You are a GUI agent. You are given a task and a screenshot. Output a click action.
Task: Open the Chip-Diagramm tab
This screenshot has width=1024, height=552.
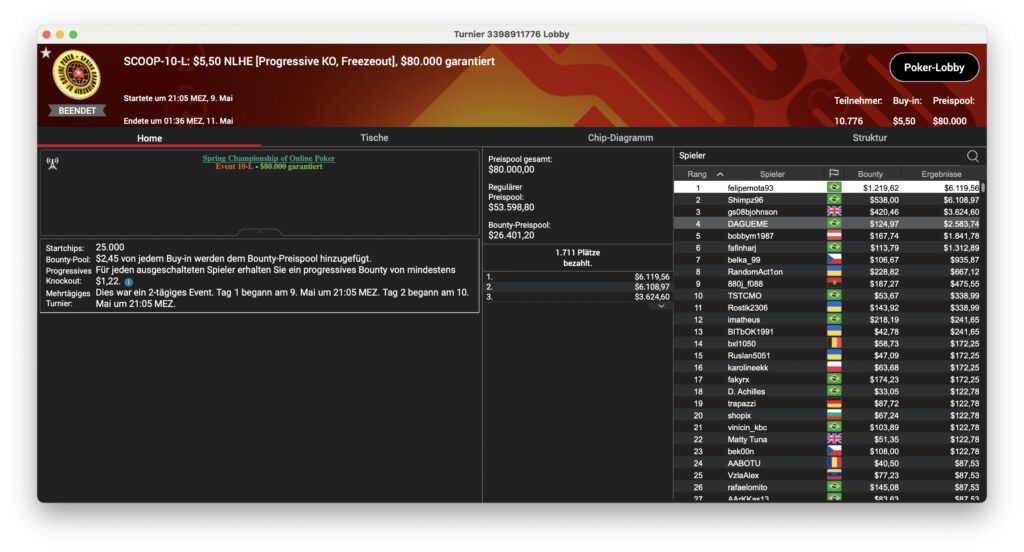coord(620,138)
